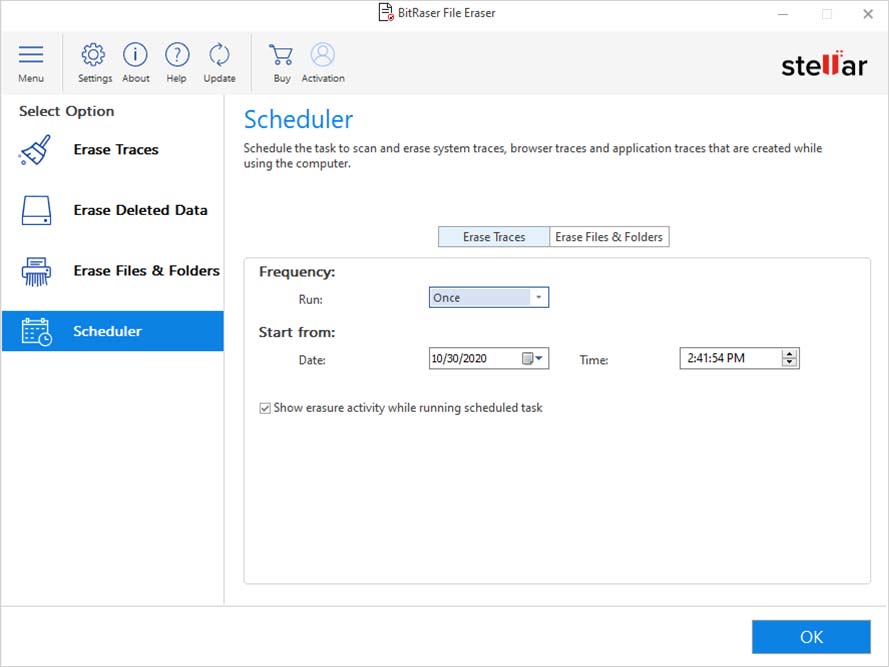The width and height of the screenshot is (889, 667).
Task: Open Help question mark icon
Action: pos(177,55)
